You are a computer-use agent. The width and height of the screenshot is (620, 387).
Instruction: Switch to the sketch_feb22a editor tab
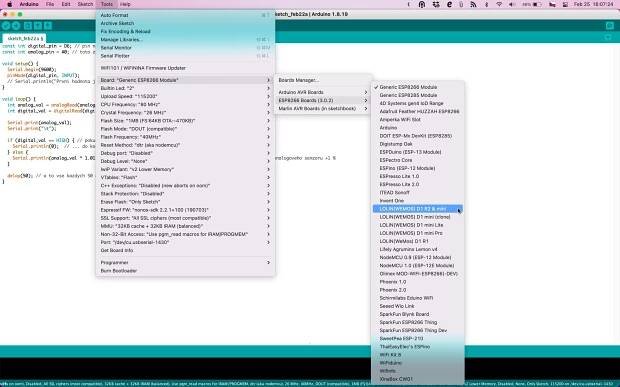(25, 38)
